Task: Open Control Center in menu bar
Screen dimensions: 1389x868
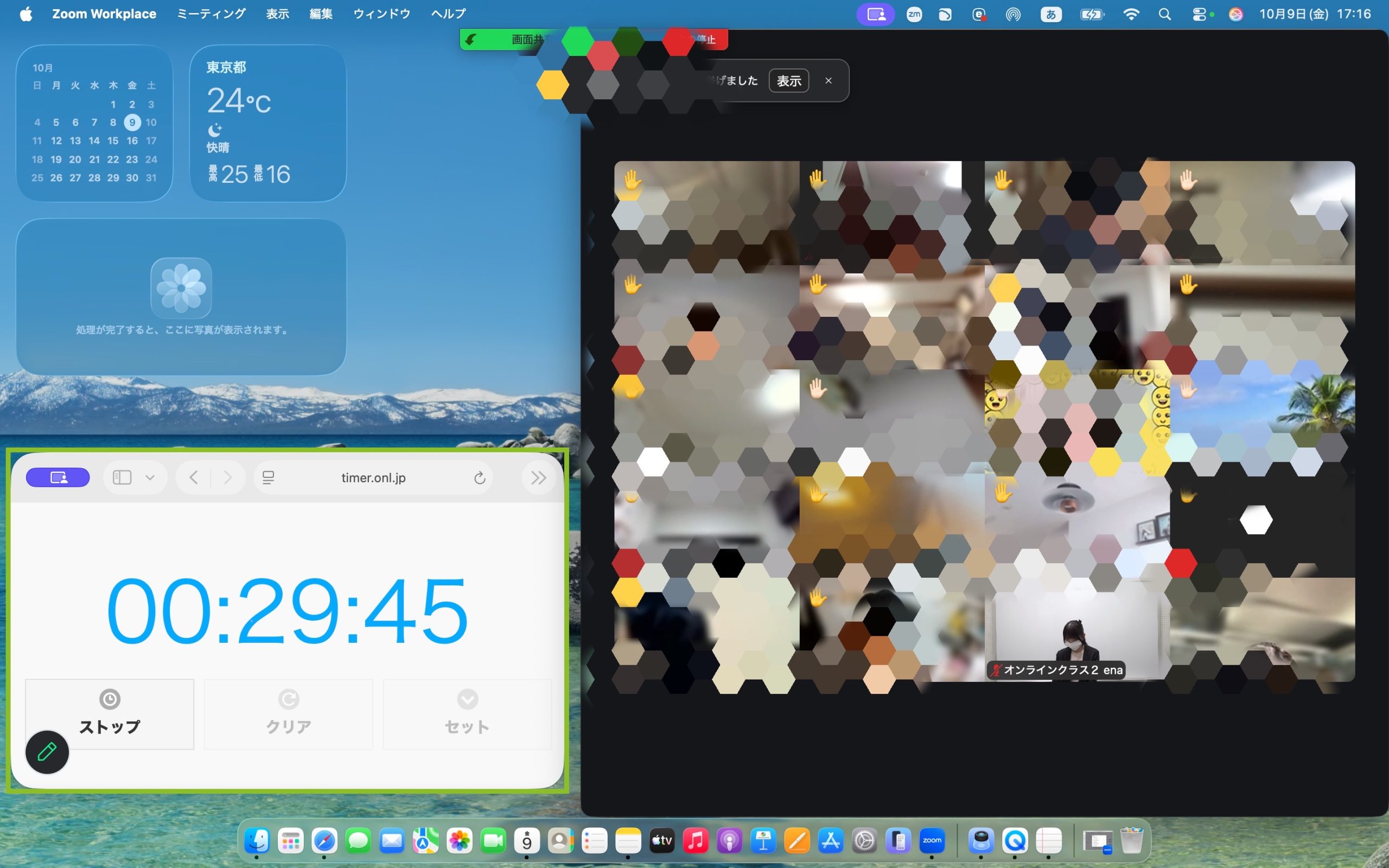Action: pyautogui.click(x=1200, y=14)
